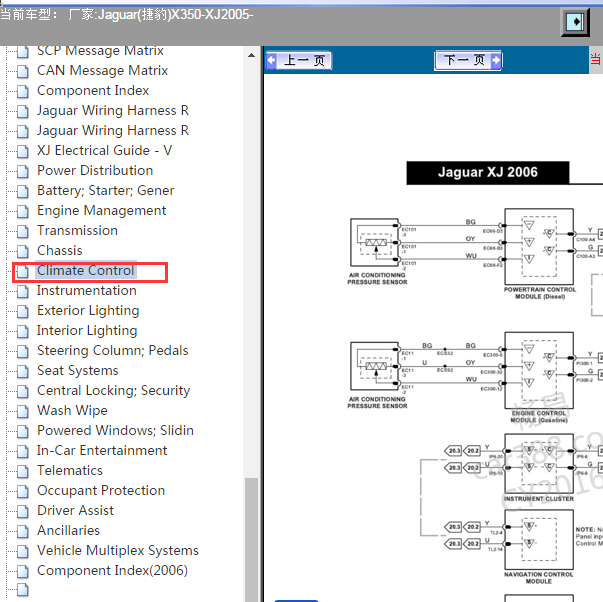The height and width of the screenshot is (602, 603).
Task: Go to previous page with 上一页 button
Action: [299, 60]
